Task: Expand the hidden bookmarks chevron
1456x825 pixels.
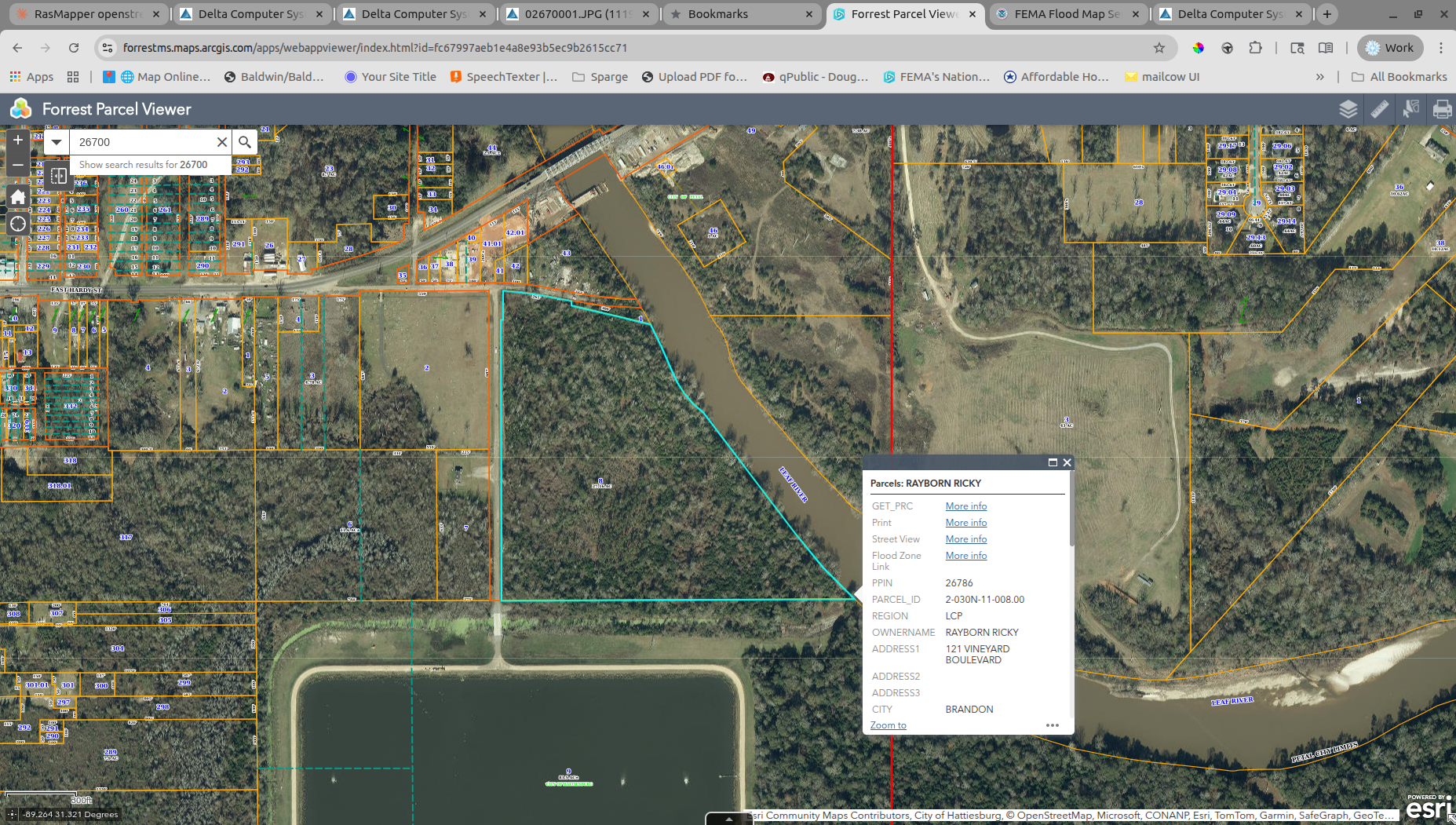Action: pos(1320,76)
